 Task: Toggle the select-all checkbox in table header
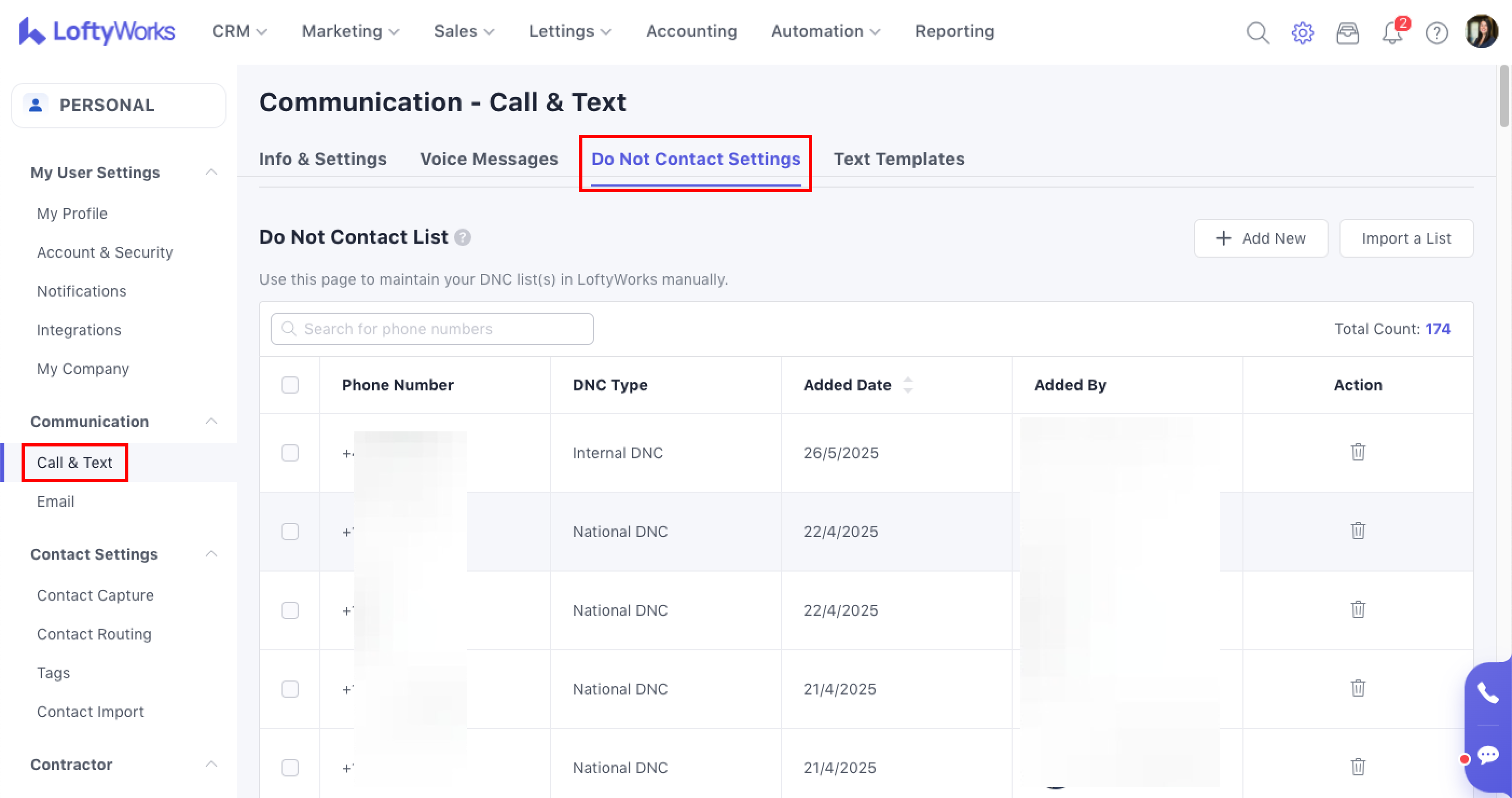point(290,385)
